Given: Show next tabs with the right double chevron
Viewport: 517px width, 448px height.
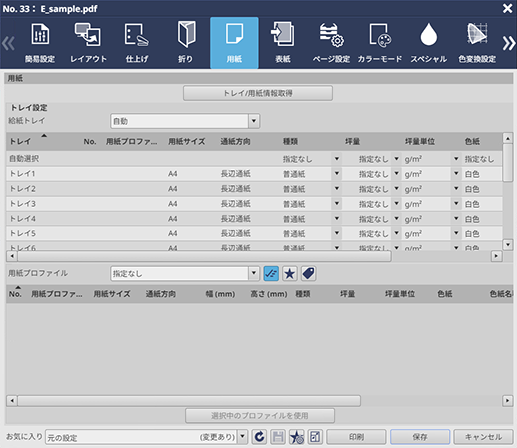Looking at the screenshot, I should tap(509, 43).
